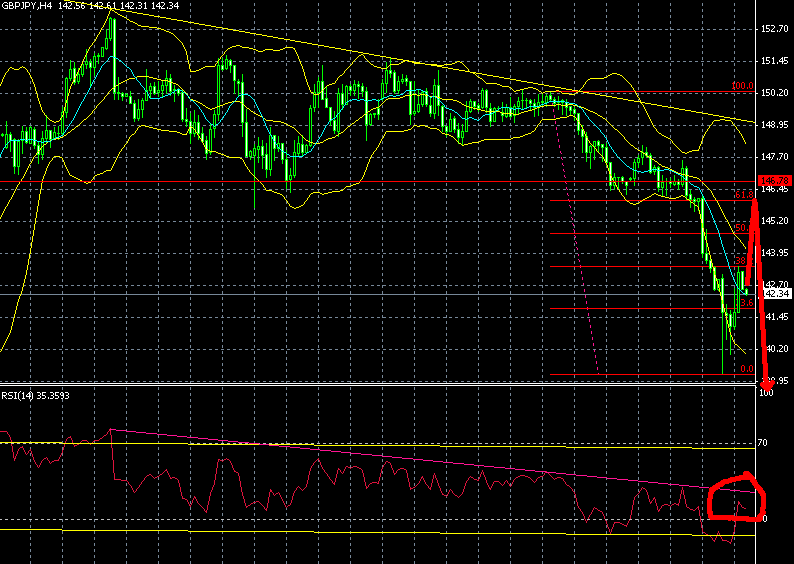794x564 pixels.
Task: Click the 147.70 price axis label
Action: click(x=775, y=157)
